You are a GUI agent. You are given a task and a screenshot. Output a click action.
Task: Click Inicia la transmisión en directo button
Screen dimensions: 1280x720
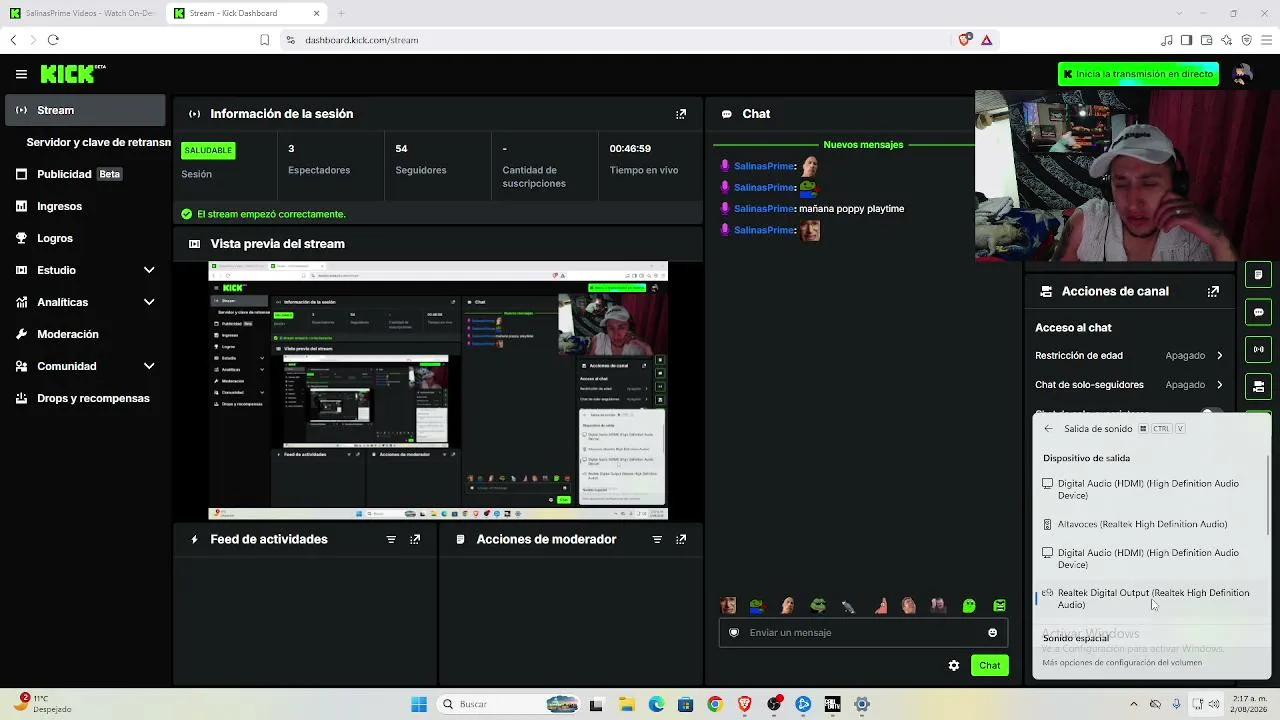point(1138,74)
